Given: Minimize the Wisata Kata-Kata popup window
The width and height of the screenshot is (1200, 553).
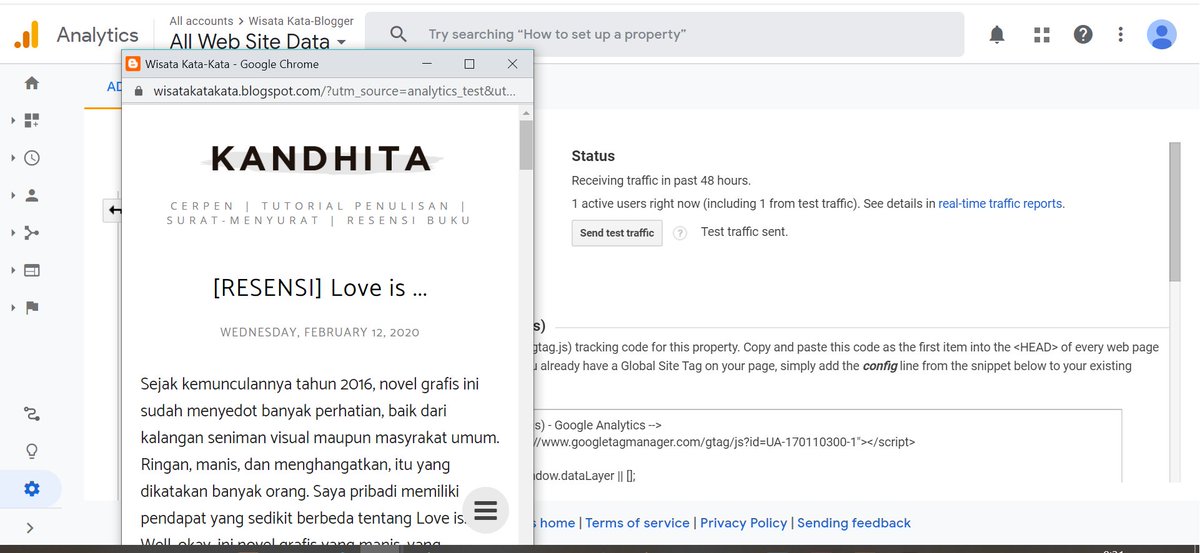Looking at the screenshot, I should click(x=426, y=63).
